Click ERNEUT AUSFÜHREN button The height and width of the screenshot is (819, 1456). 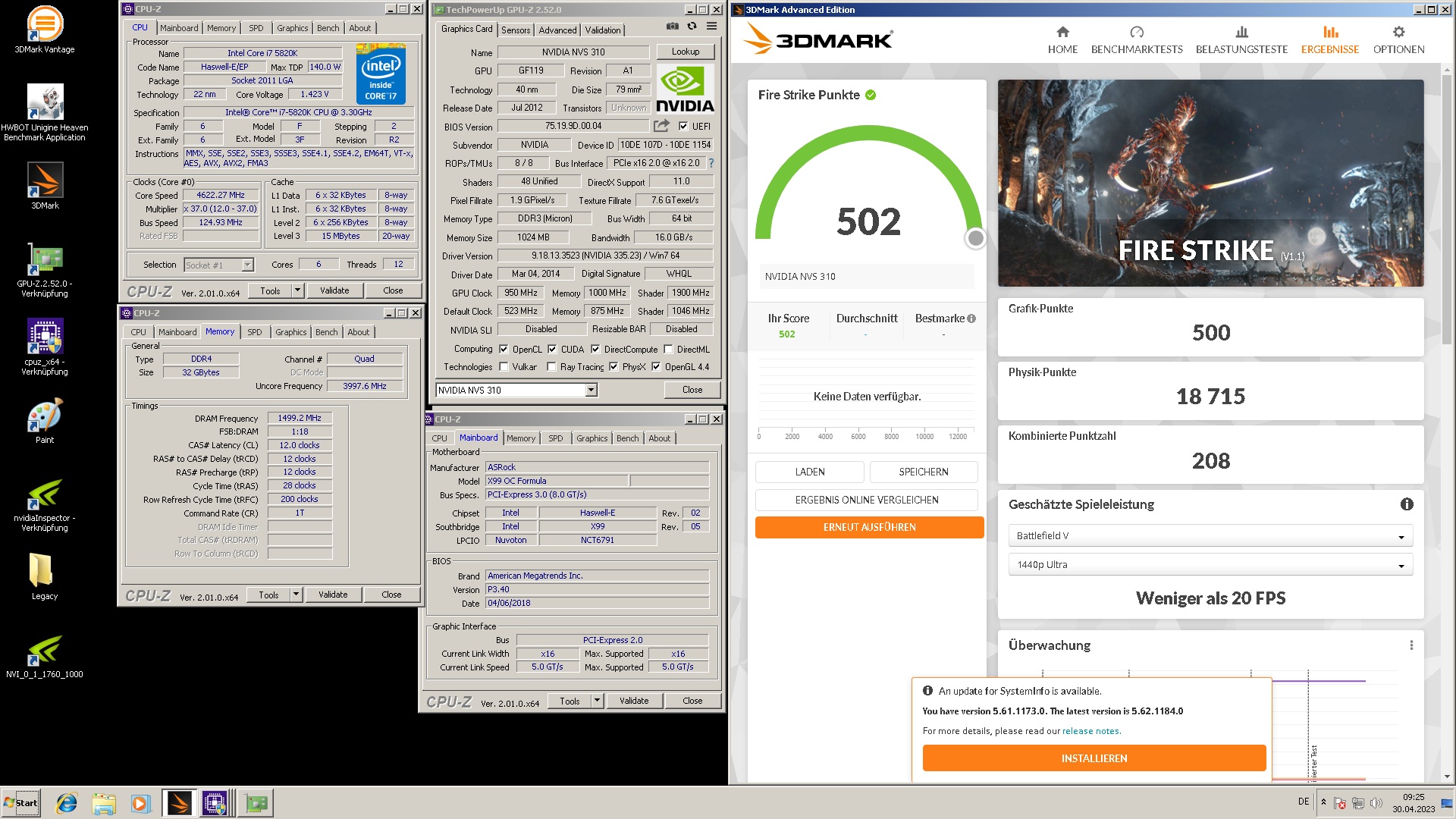869,527
